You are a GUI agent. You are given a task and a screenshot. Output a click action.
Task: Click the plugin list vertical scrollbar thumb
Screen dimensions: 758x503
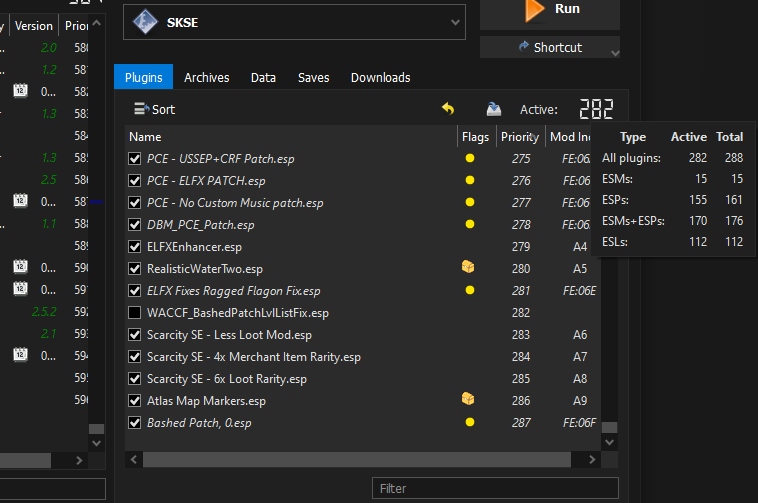[x=609, y=427]
